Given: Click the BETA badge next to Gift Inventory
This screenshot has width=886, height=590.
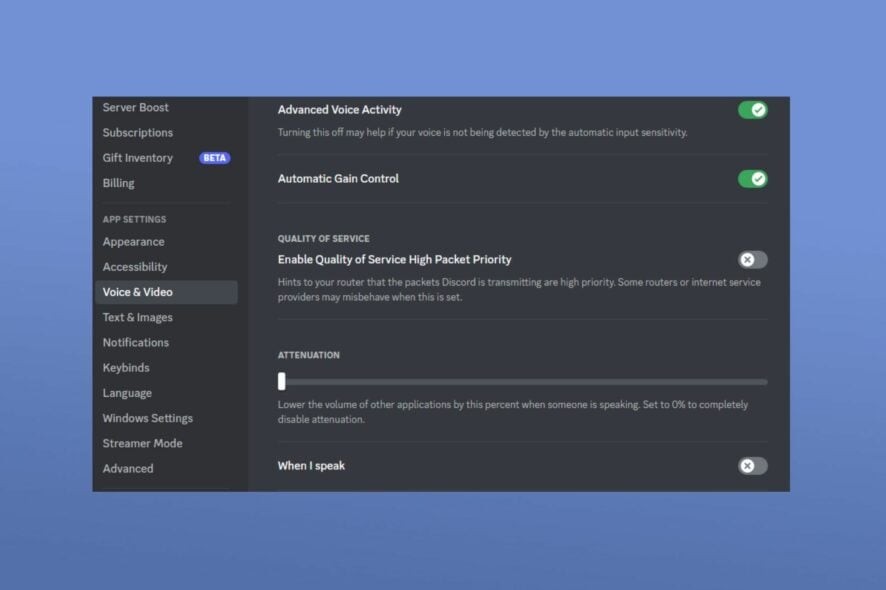Looking at the screenshot, I should coord(213,157).
